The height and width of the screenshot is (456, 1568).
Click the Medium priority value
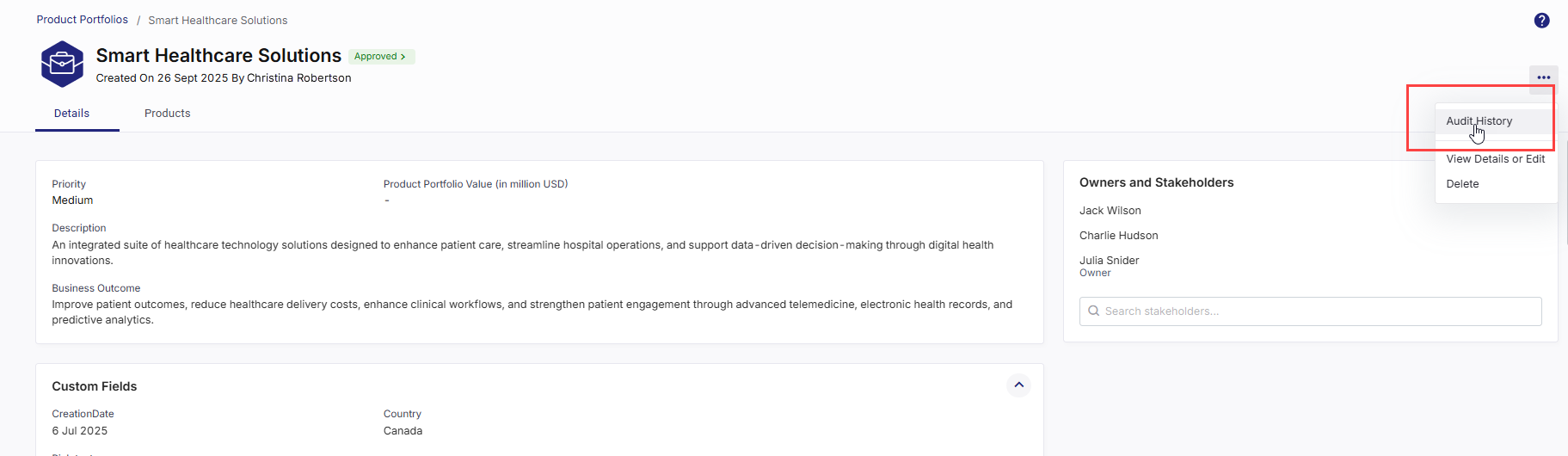coord(72,200)
